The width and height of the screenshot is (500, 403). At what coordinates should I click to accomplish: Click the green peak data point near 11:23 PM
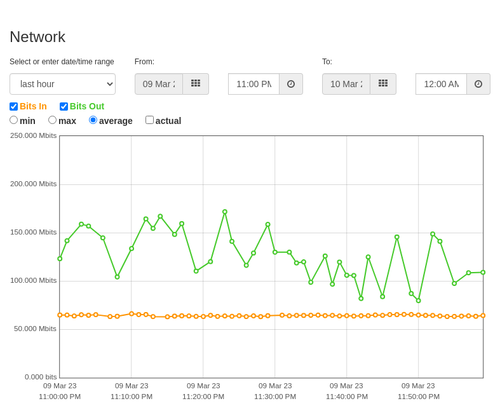point(225,212)
